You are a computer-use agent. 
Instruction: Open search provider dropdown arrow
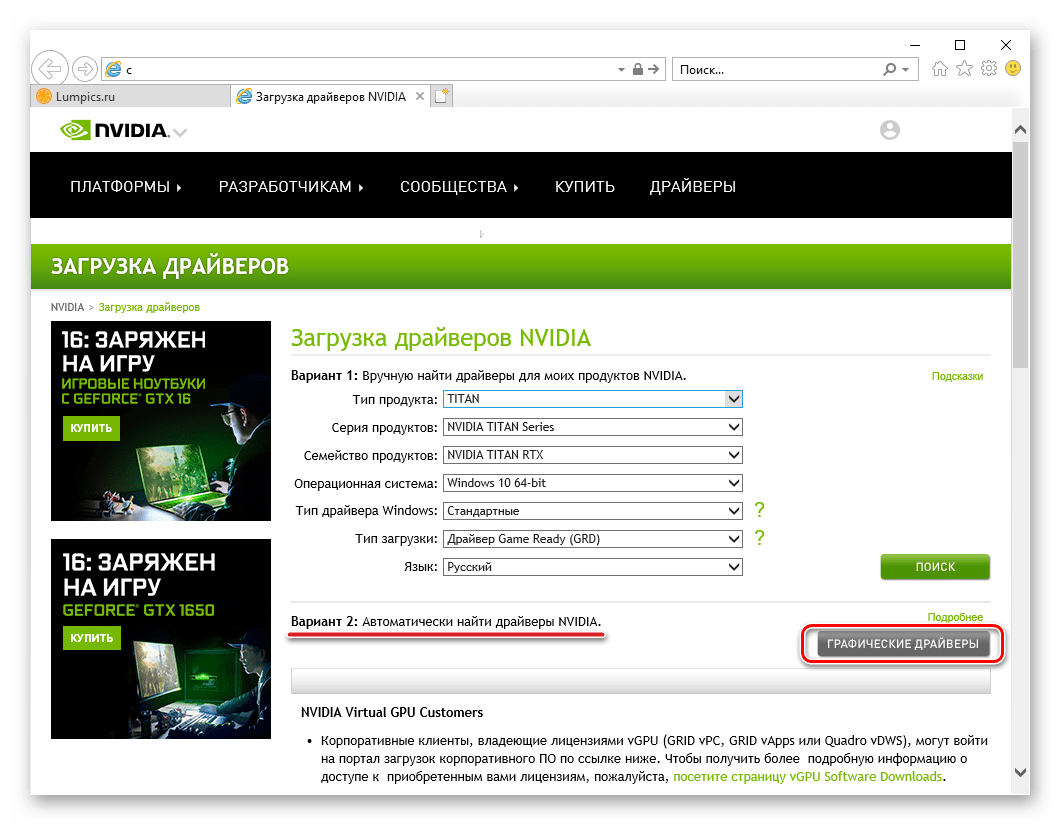coord(905,70)
